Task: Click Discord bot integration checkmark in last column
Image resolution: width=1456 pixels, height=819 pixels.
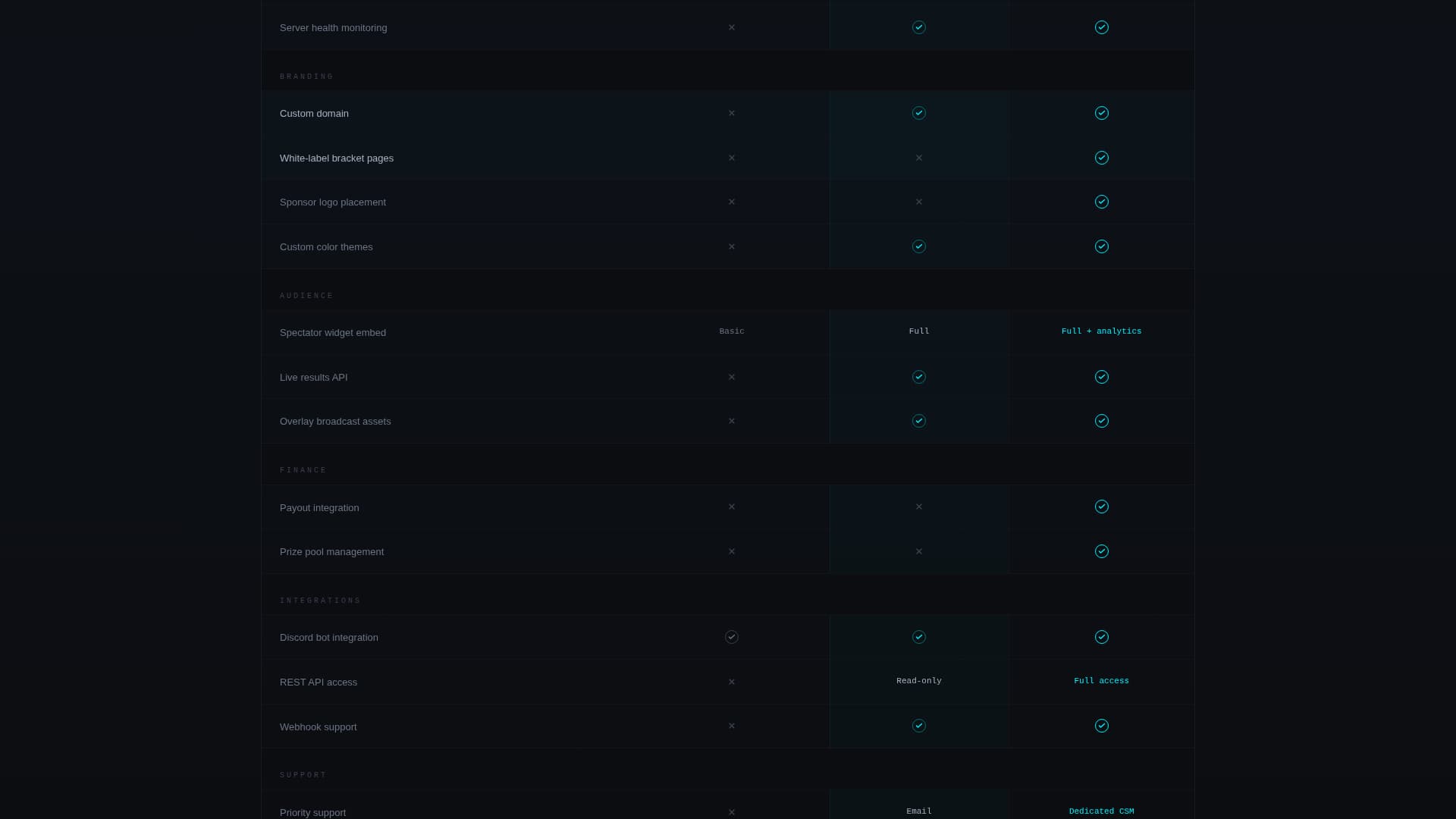Action: (1102, 637)
